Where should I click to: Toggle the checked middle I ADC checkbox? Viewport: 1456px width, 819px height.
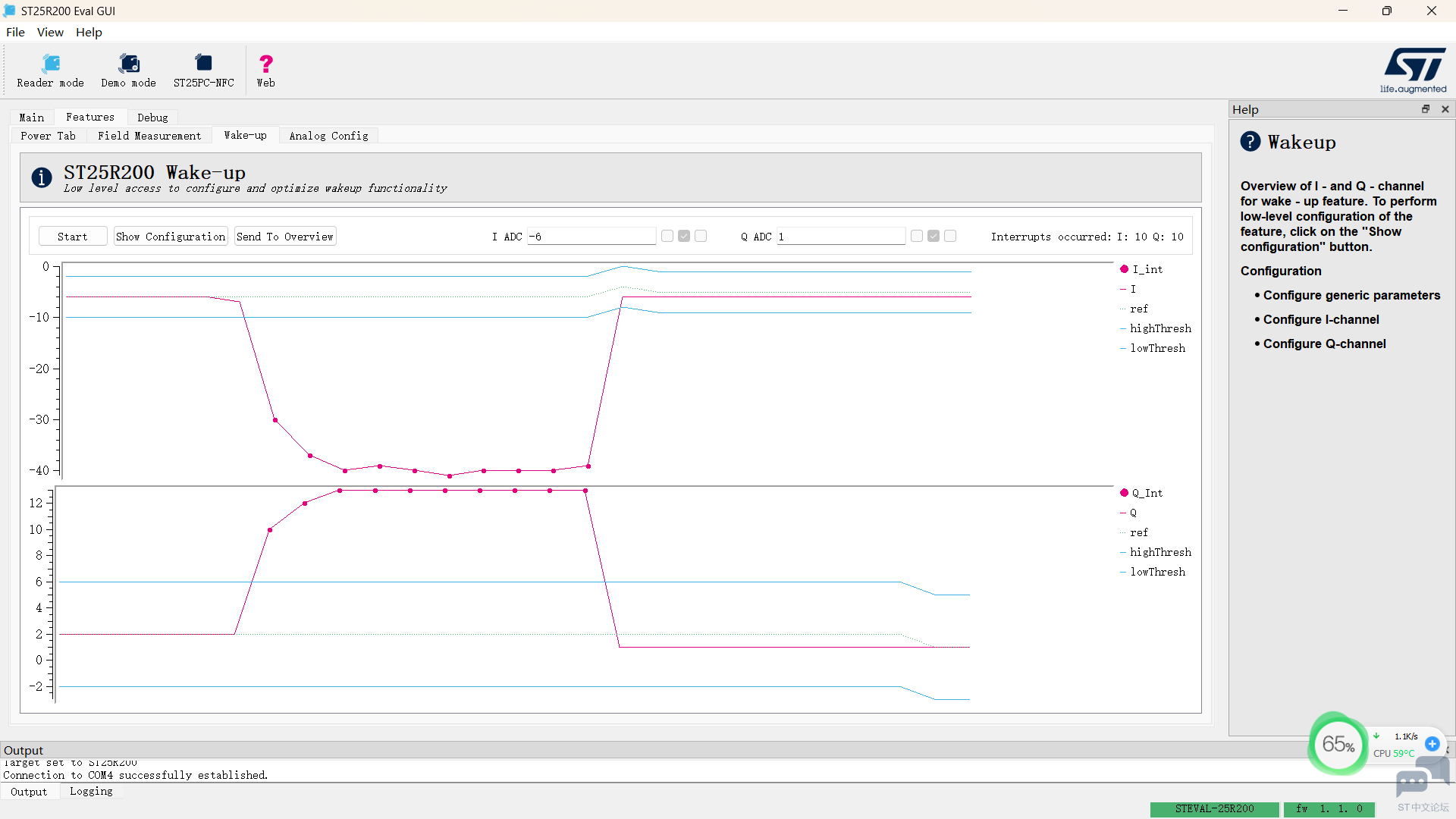click(x=684, y=237)
